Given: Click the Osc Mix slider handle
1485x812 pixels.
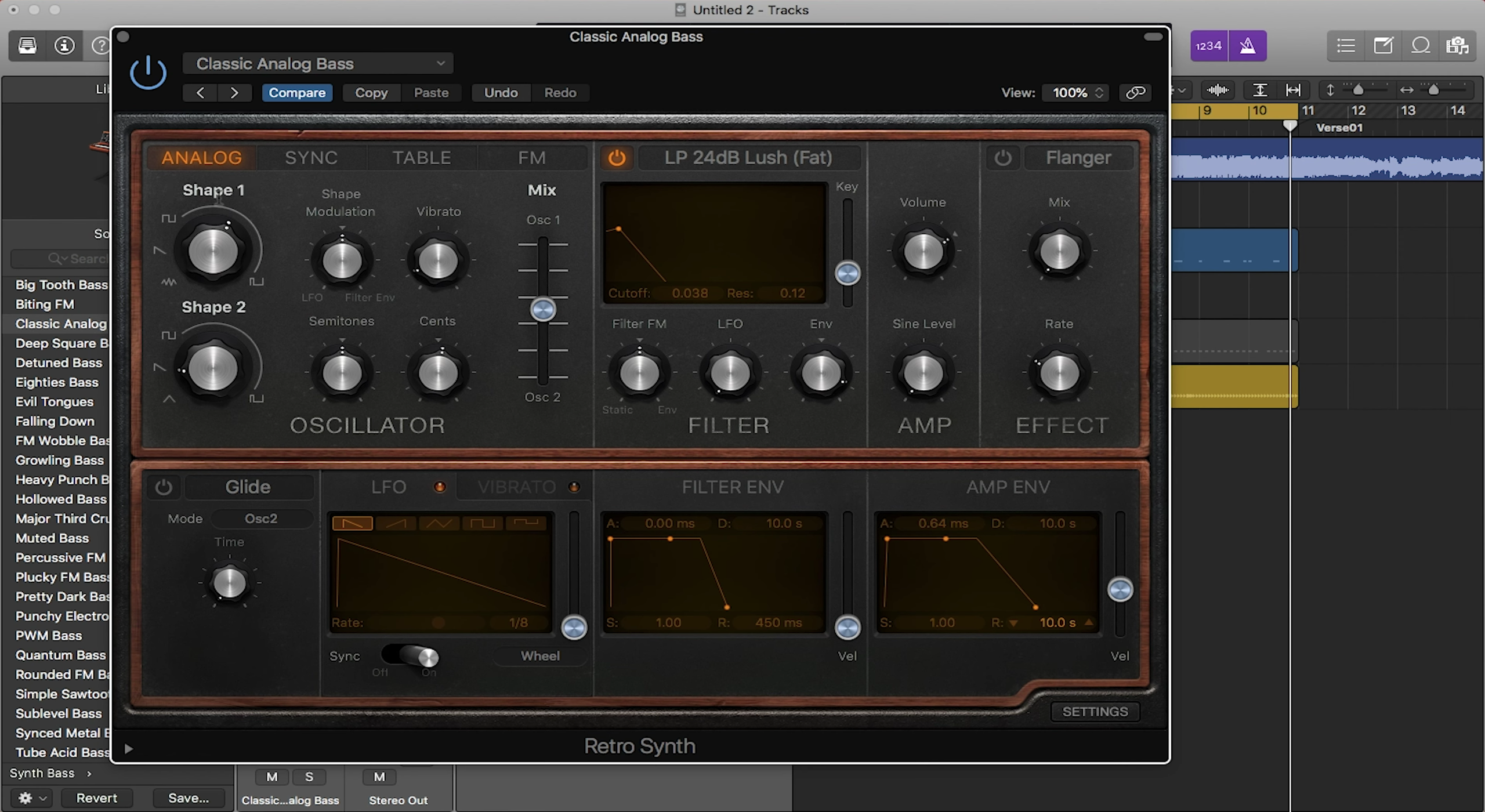Looking at the screenshot, I should click(x=543, y=309).
